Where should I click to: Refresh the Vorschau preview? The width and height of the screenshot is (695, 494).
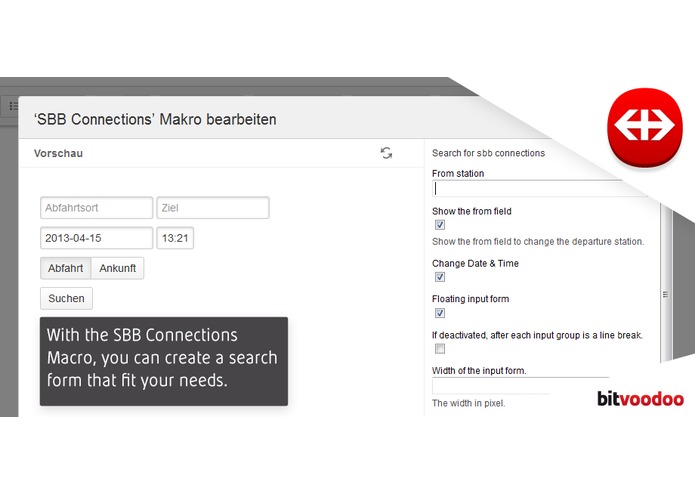click(x=386, y=153)
